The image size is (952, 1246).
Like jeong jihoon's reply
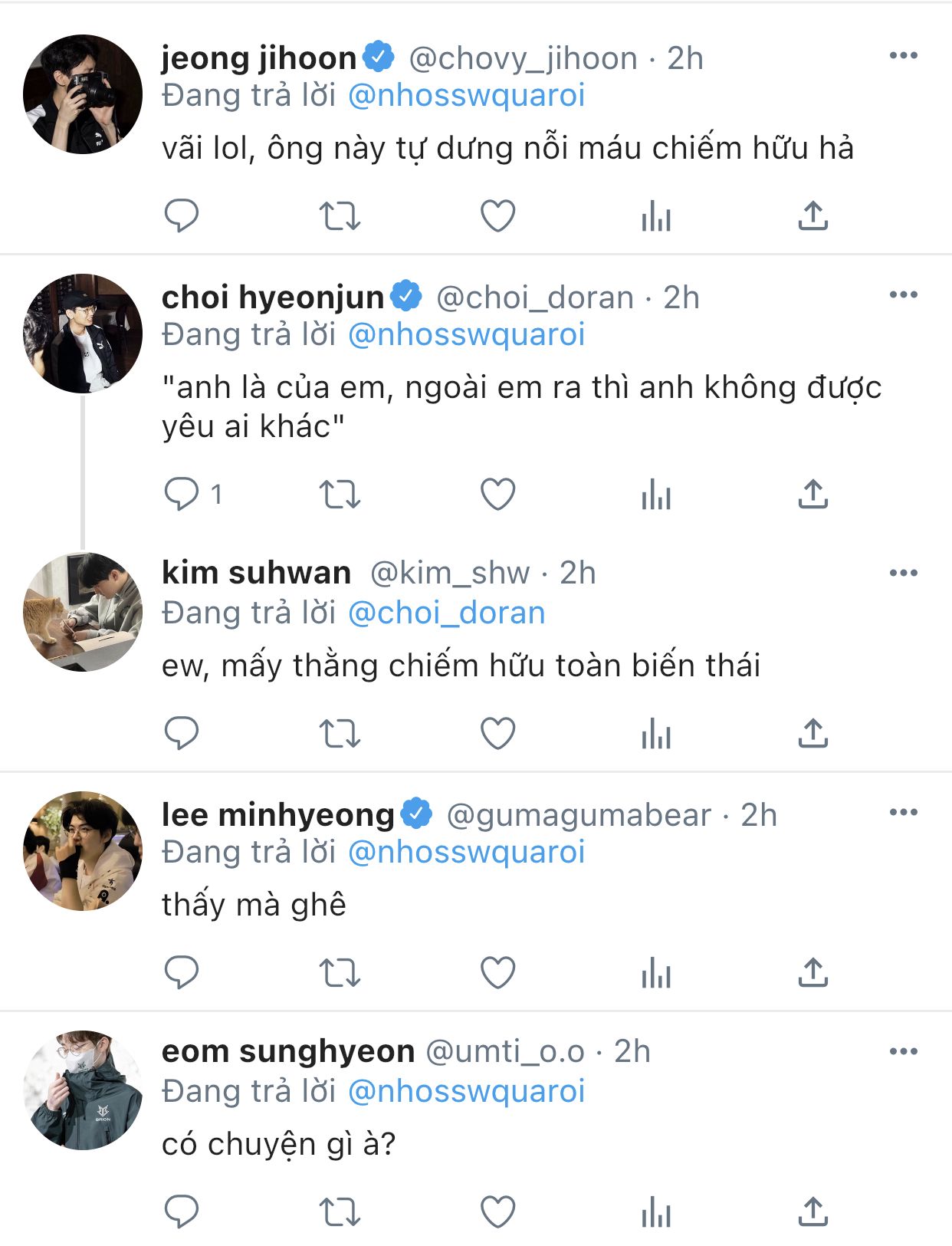point(497,215)
